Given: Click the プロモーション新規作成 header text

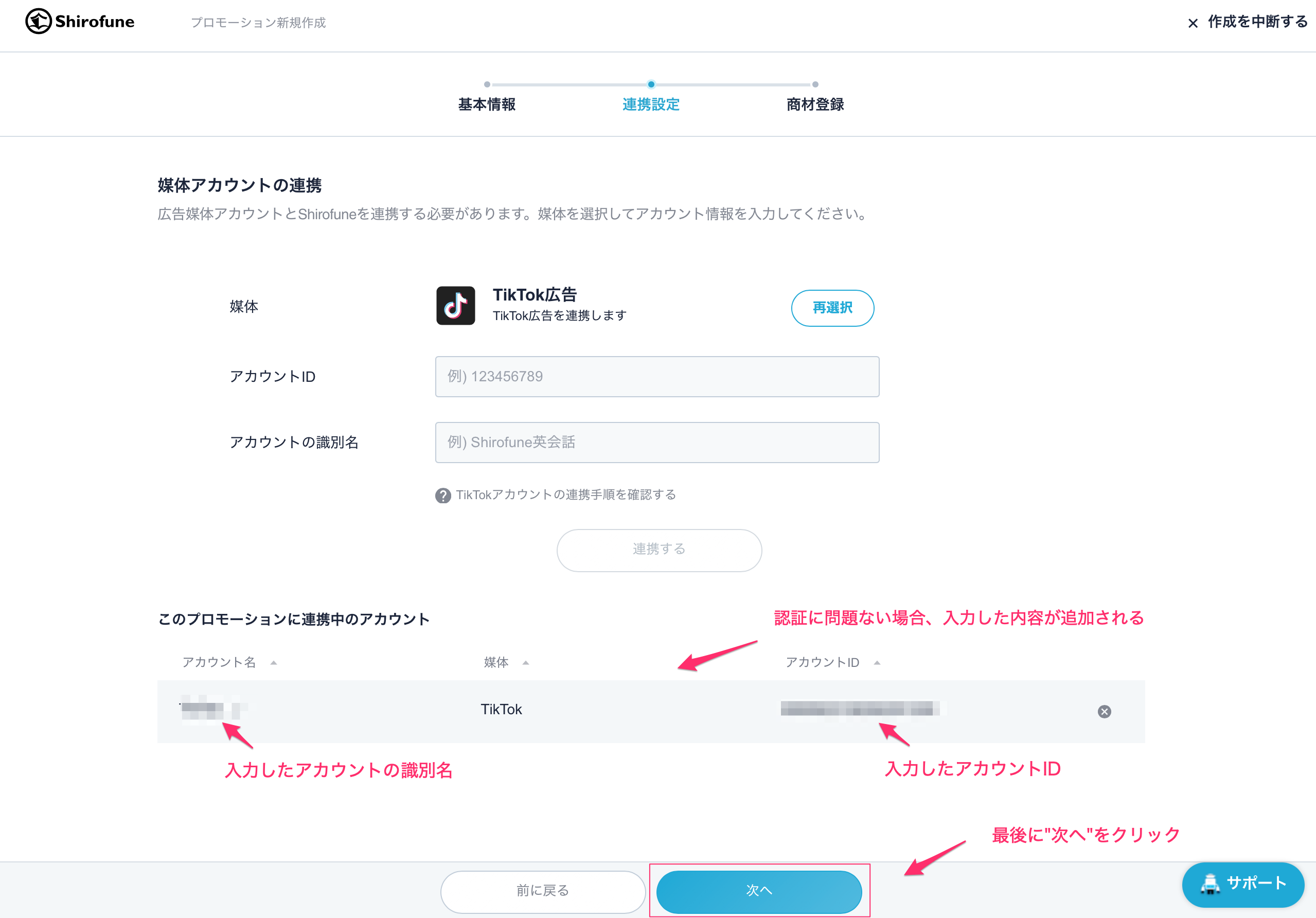Looking at the screenshot, I should click(x=258, y=22).
